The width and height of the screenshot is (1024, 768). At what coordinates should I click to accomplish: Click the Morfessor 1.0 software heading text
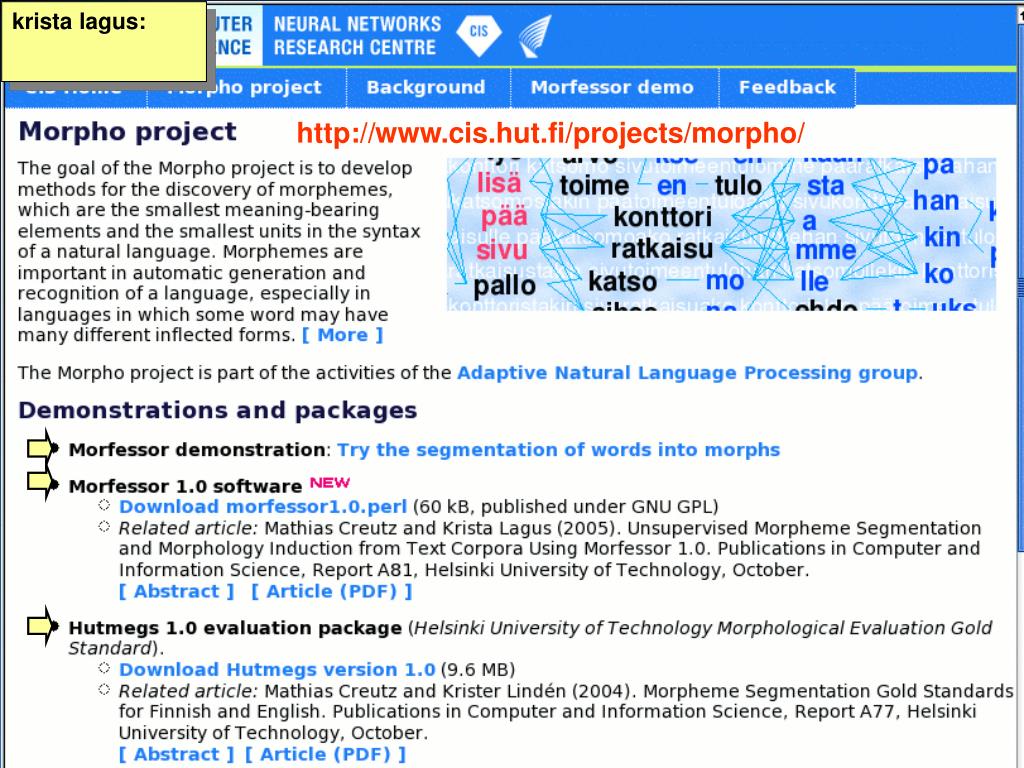185,487
